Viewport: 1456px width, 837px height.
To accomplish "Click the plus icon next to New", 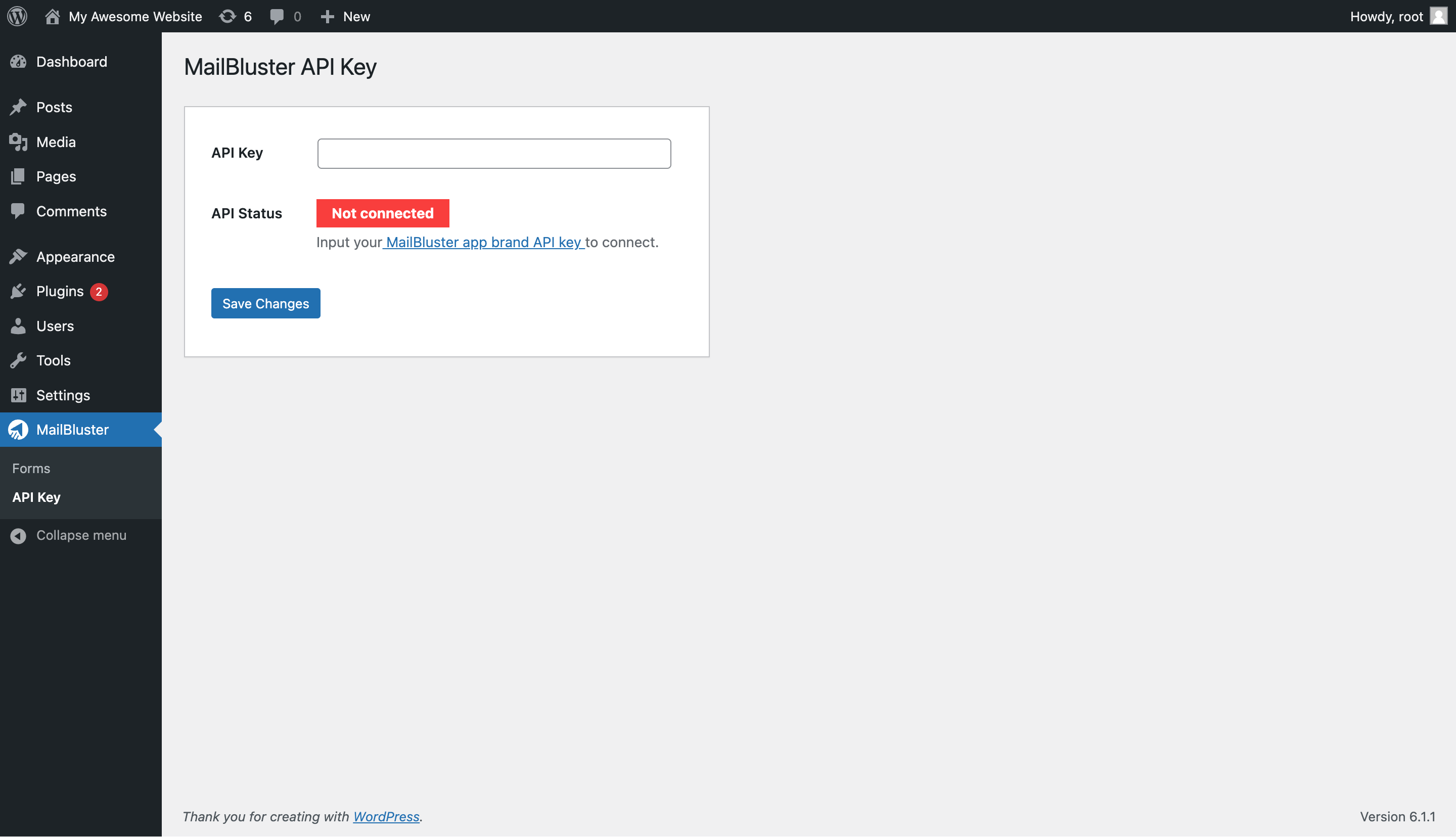I will [327, 16].
